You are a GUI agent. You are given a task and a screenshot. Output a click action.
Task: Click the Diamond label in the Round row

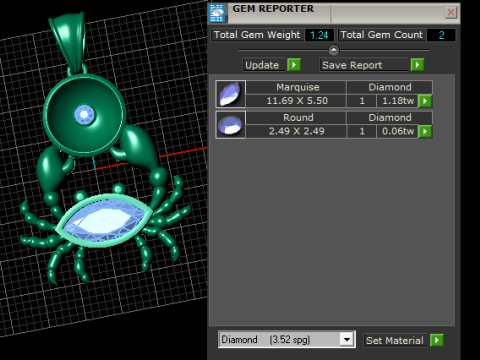[x=390, y=118]
